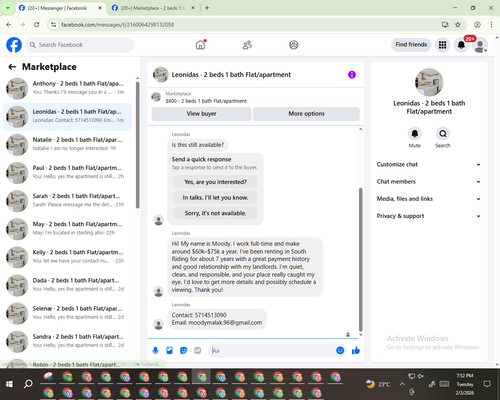Open the emoji picker in message box
Screen dimensions: 500x400
coord(340,350)
